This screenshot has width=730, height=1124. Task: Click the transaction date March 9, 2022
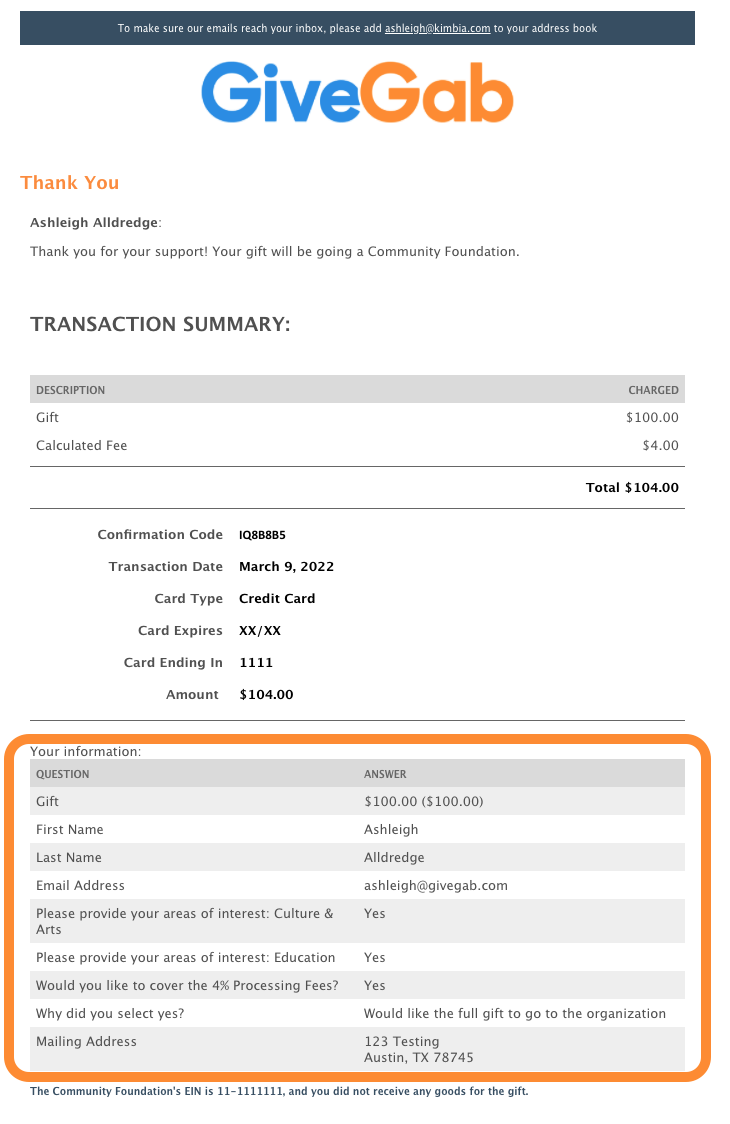(x=287, y=566)
